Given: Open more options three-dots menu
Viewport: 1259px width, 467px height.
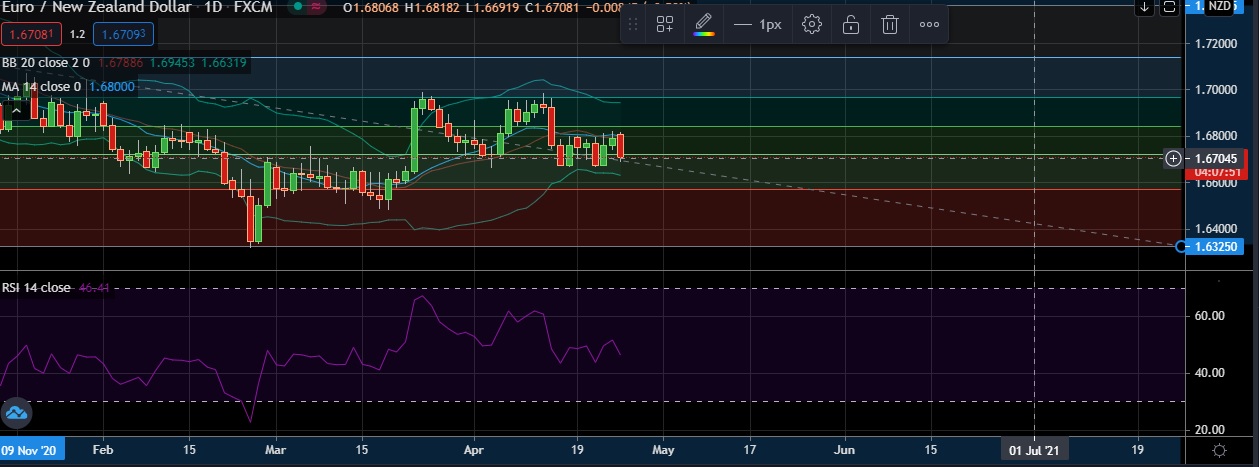Looking at the screenshot, I should (x=929, y=24).
